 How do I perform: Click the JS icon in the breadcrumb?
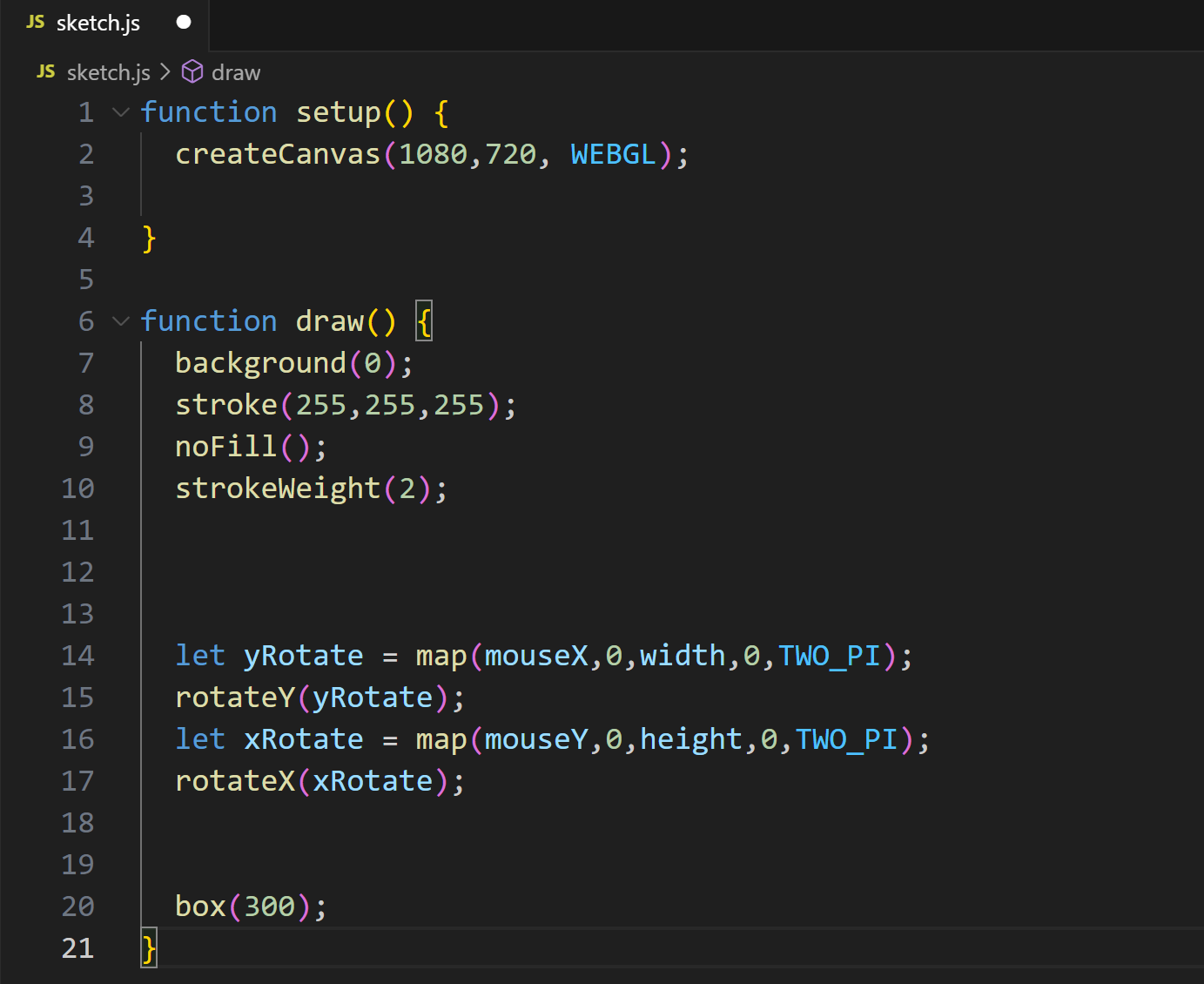point(46,72)
